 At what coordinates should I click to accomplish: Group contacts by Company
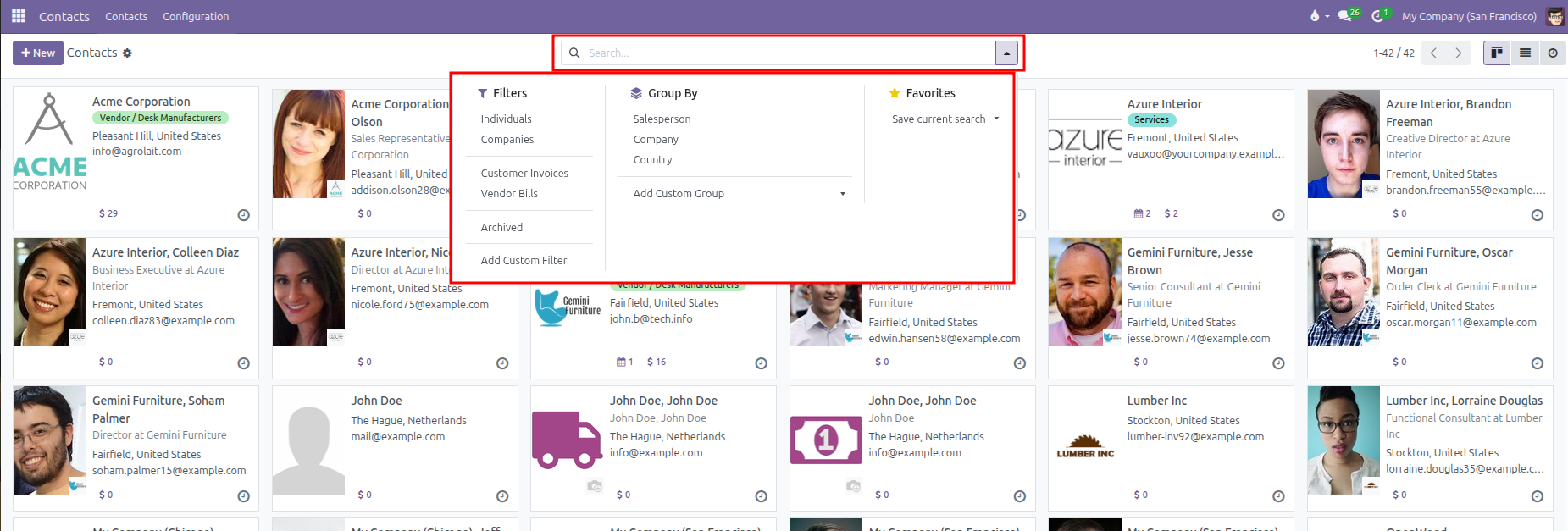656,139
